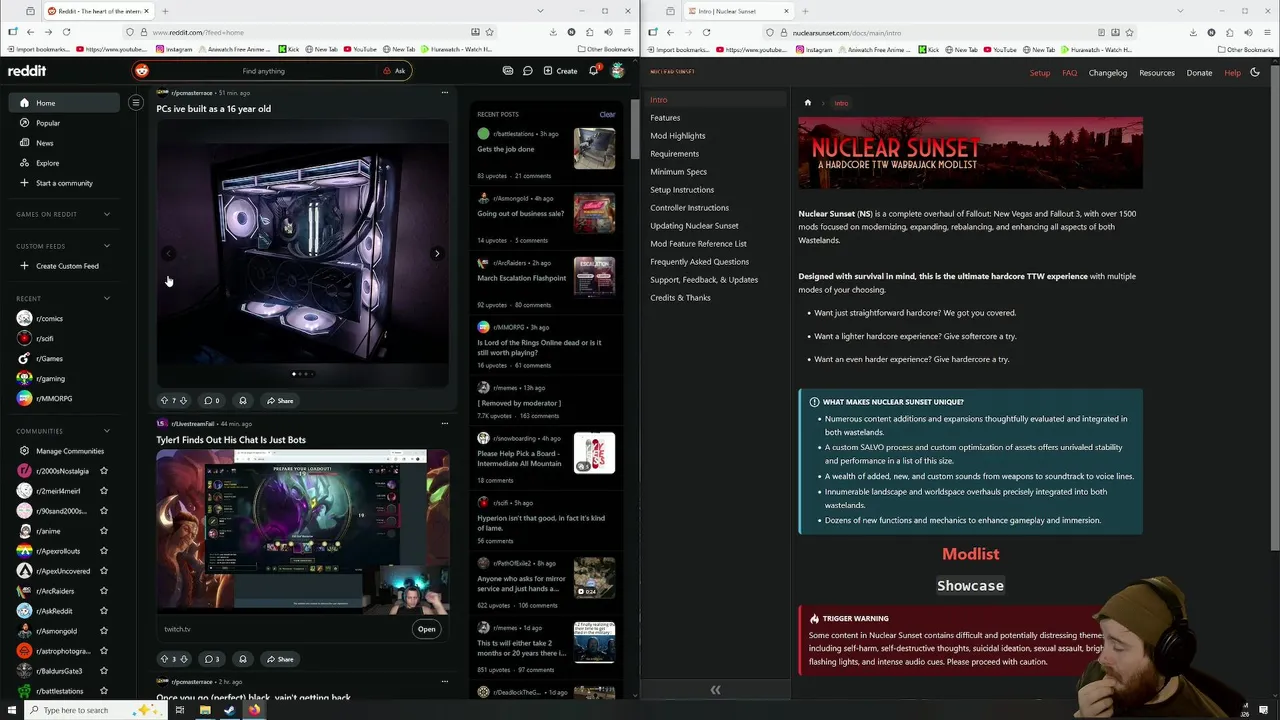Open Tyler1 stream thumbnail image
This screenshot has width=1280, height=720.
302,531
